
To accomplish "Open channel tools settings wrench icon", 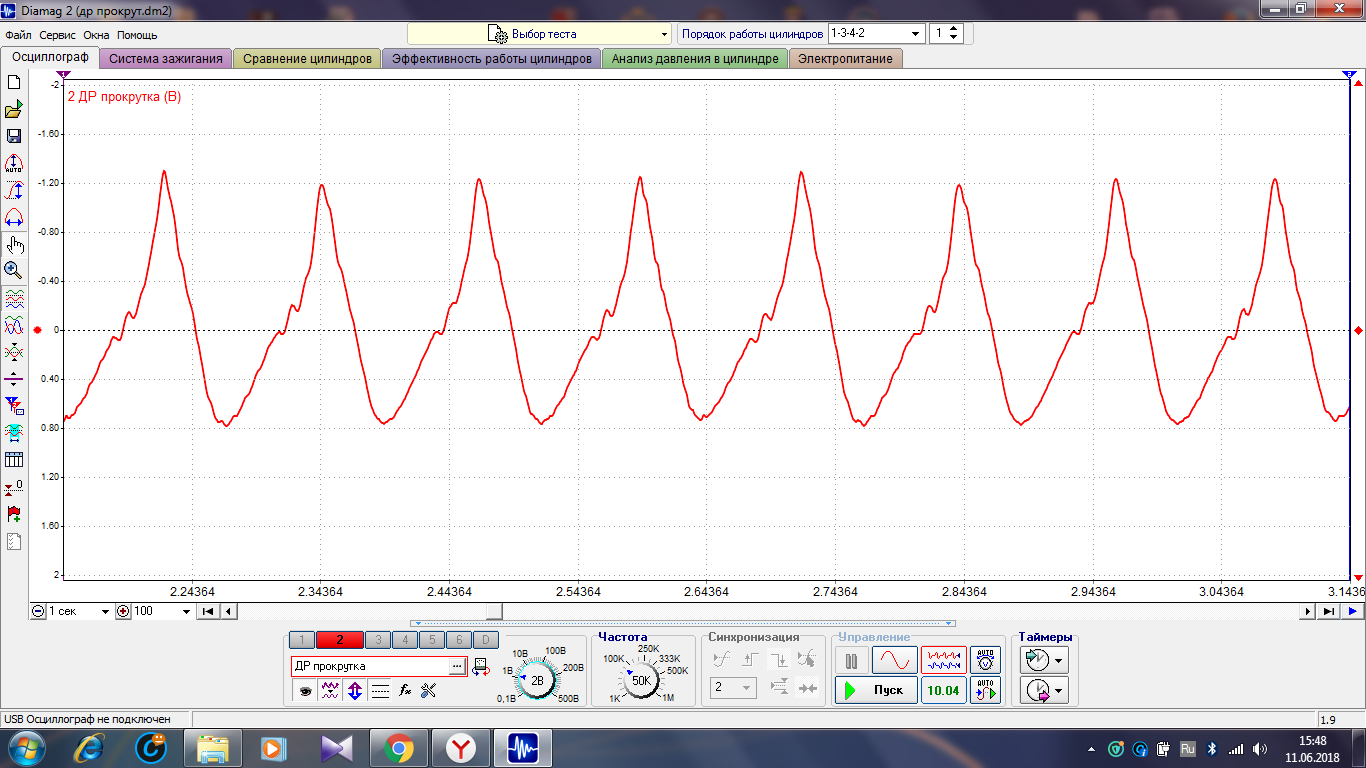I will pyautogui.click(x=429, y=690).
